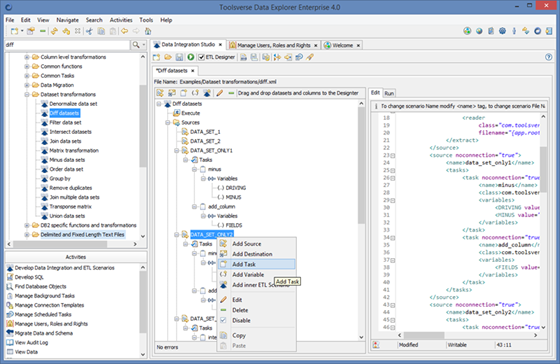Click in the diff search input field

point(67,45)
